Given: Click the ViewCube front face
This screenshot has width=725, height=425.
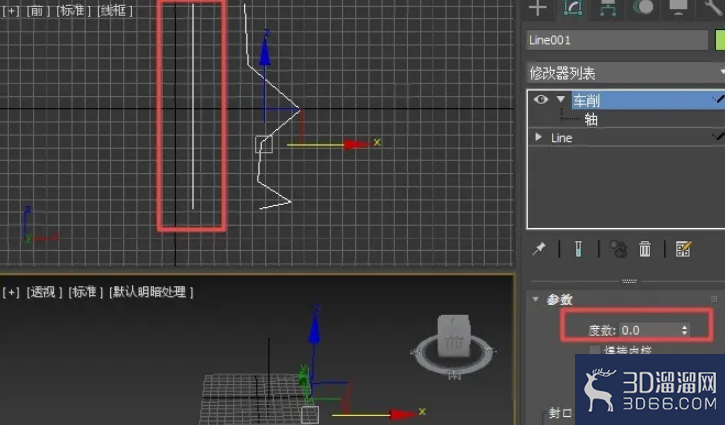Looking at the screenshot, I should [454, 343].
